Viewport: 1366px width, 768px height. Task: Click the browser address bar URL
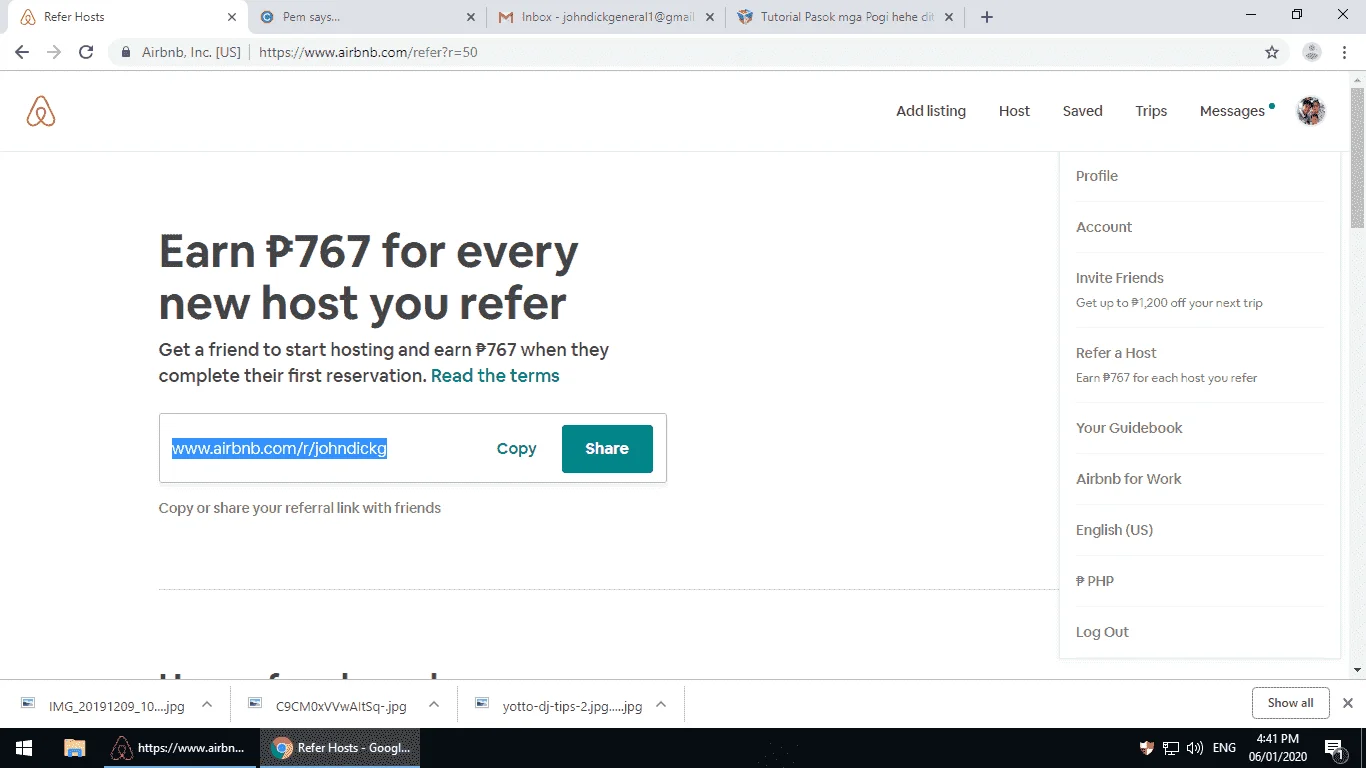click(x=368, y=52)
